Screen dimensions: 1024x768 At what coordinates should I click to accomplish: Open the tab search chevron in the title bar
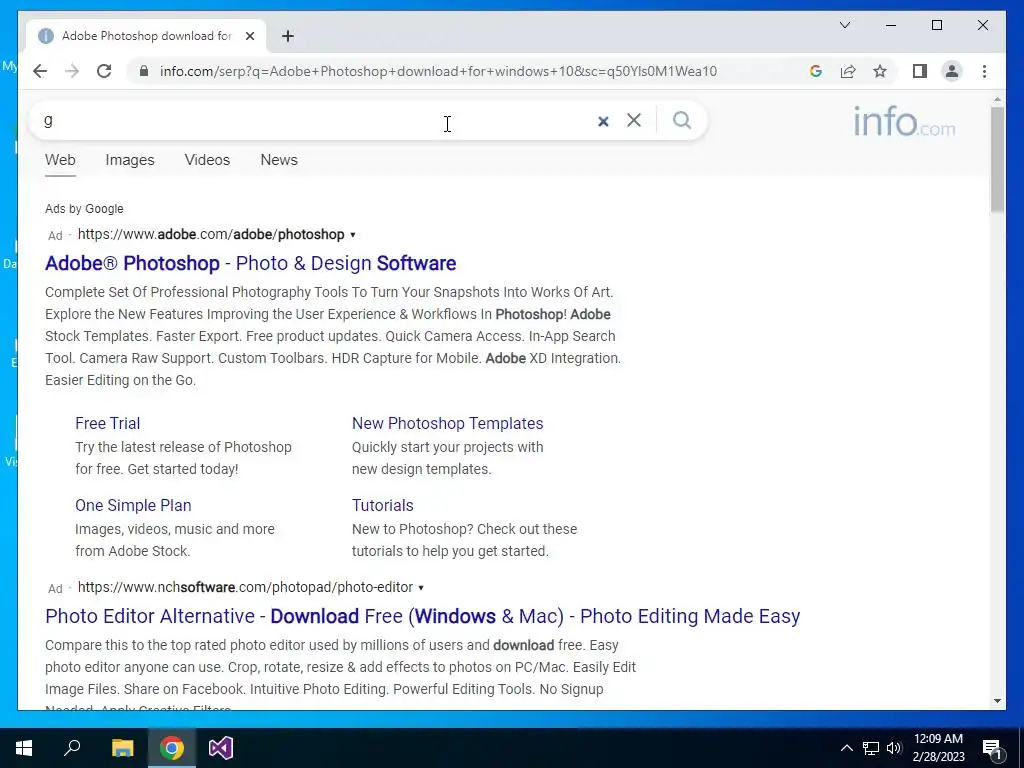[844, 25]
